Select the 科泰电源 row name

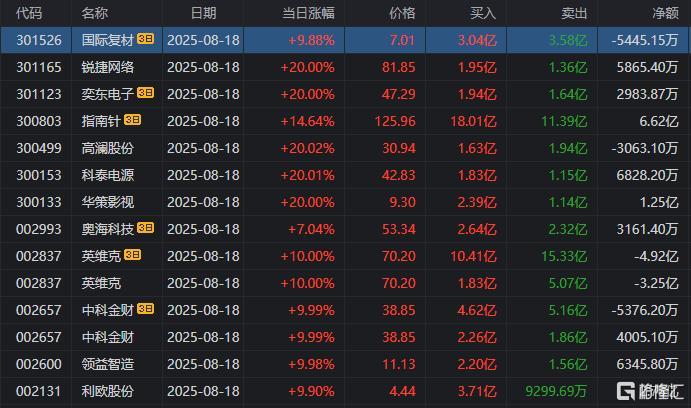click(x=108, y=175)
